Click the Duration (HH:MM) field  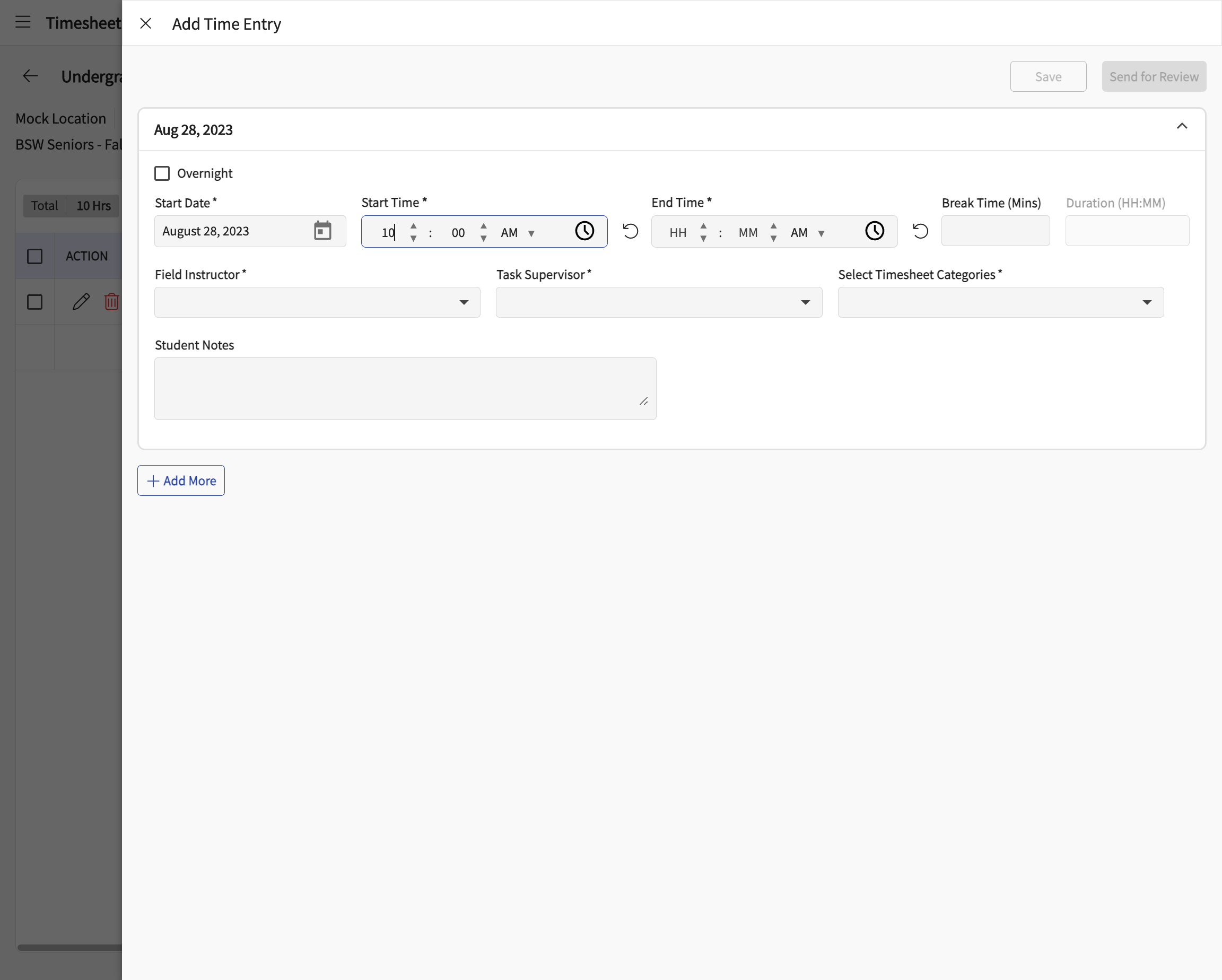point(1128,231)
